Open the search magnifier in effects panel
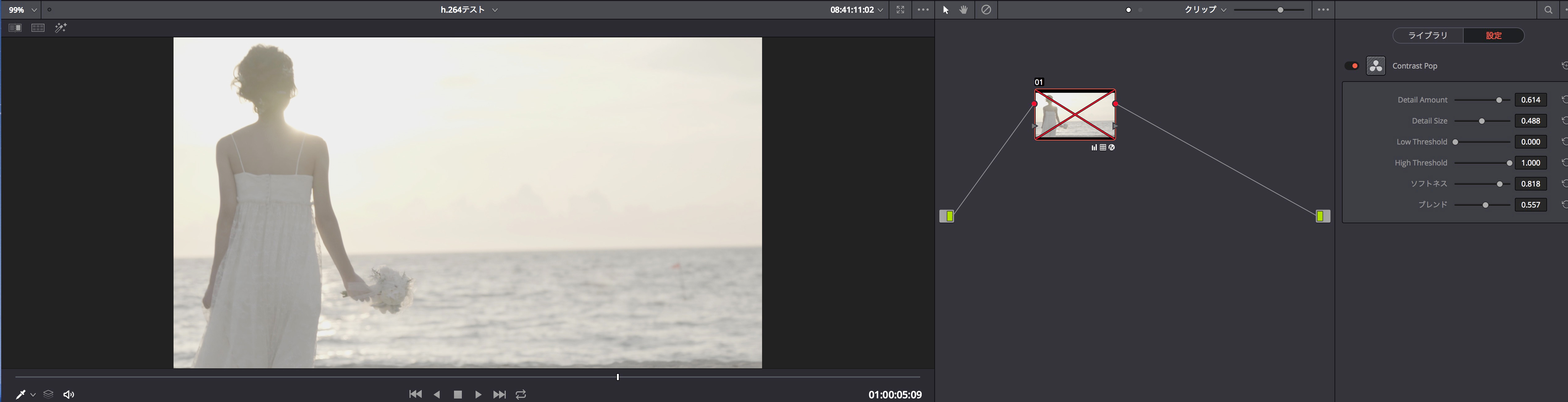Viewport: 1568px width, 402px height. point(1548,10)
